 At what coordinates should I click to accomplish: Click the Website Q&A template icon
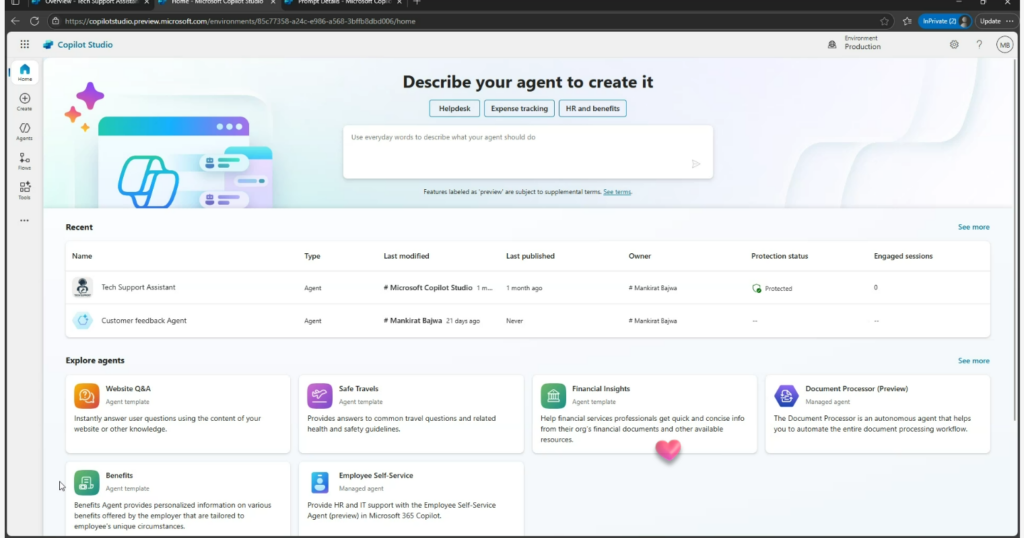(x=86, y=396)
